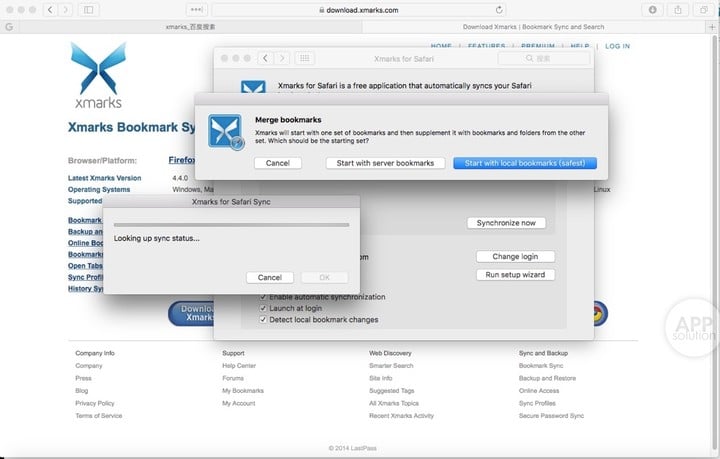Click Run setup wizard button
This screenshot has width=720, height=459.
515,274
